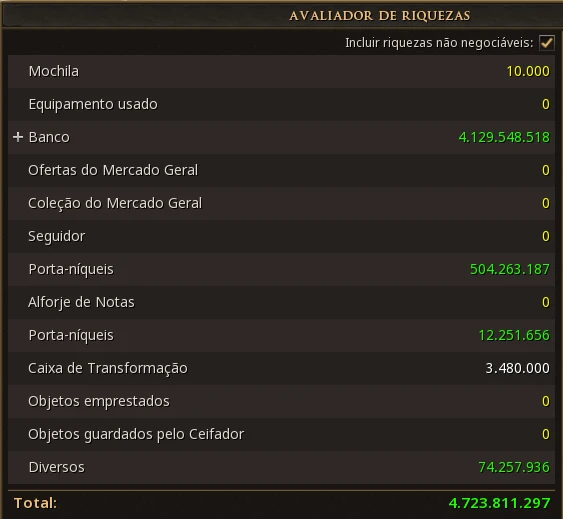Click the Equipamento usado row
563x519 pixels.
click(281, 105)
